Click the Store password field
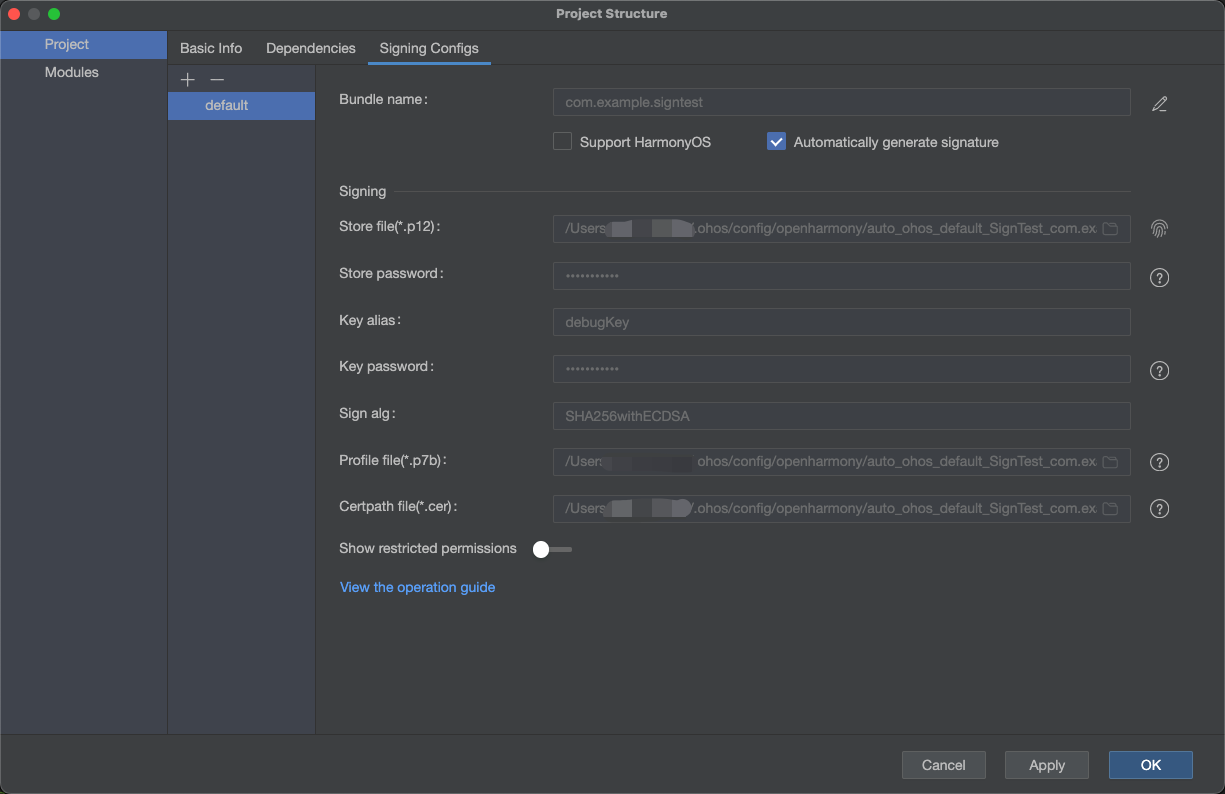The width and height of the screenshot is (1225, 794). pyautogui.click(x=842, y=276)
